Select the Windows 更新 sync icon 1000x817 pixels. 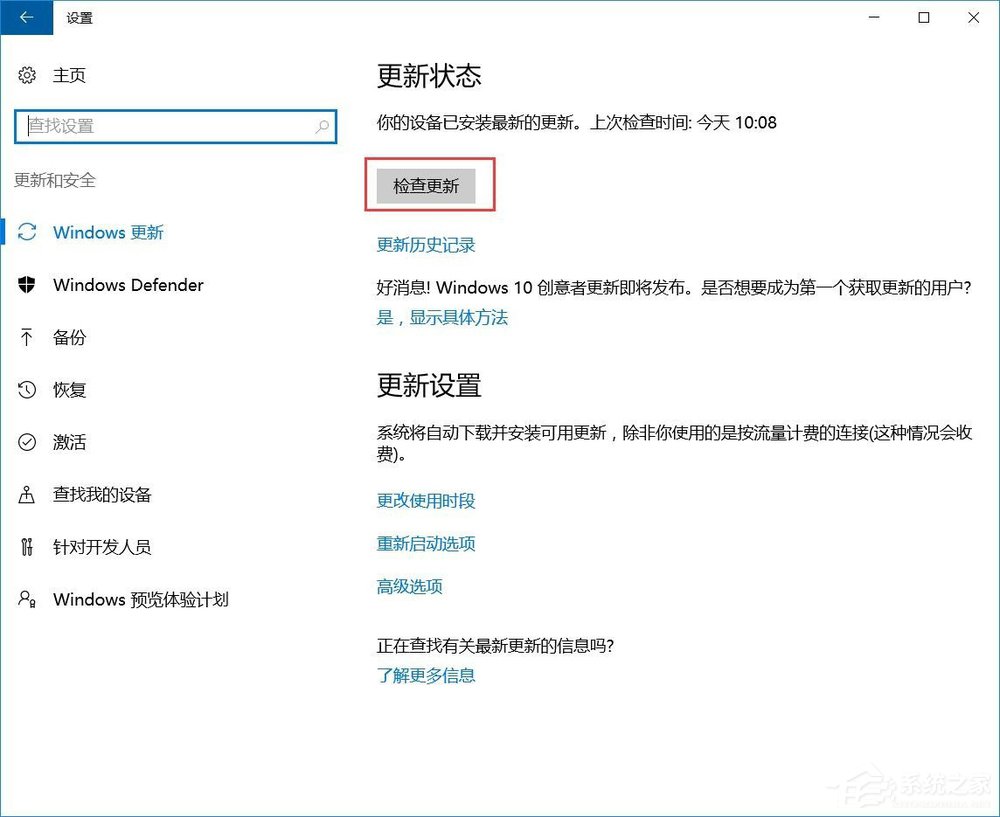coord(25,232)
